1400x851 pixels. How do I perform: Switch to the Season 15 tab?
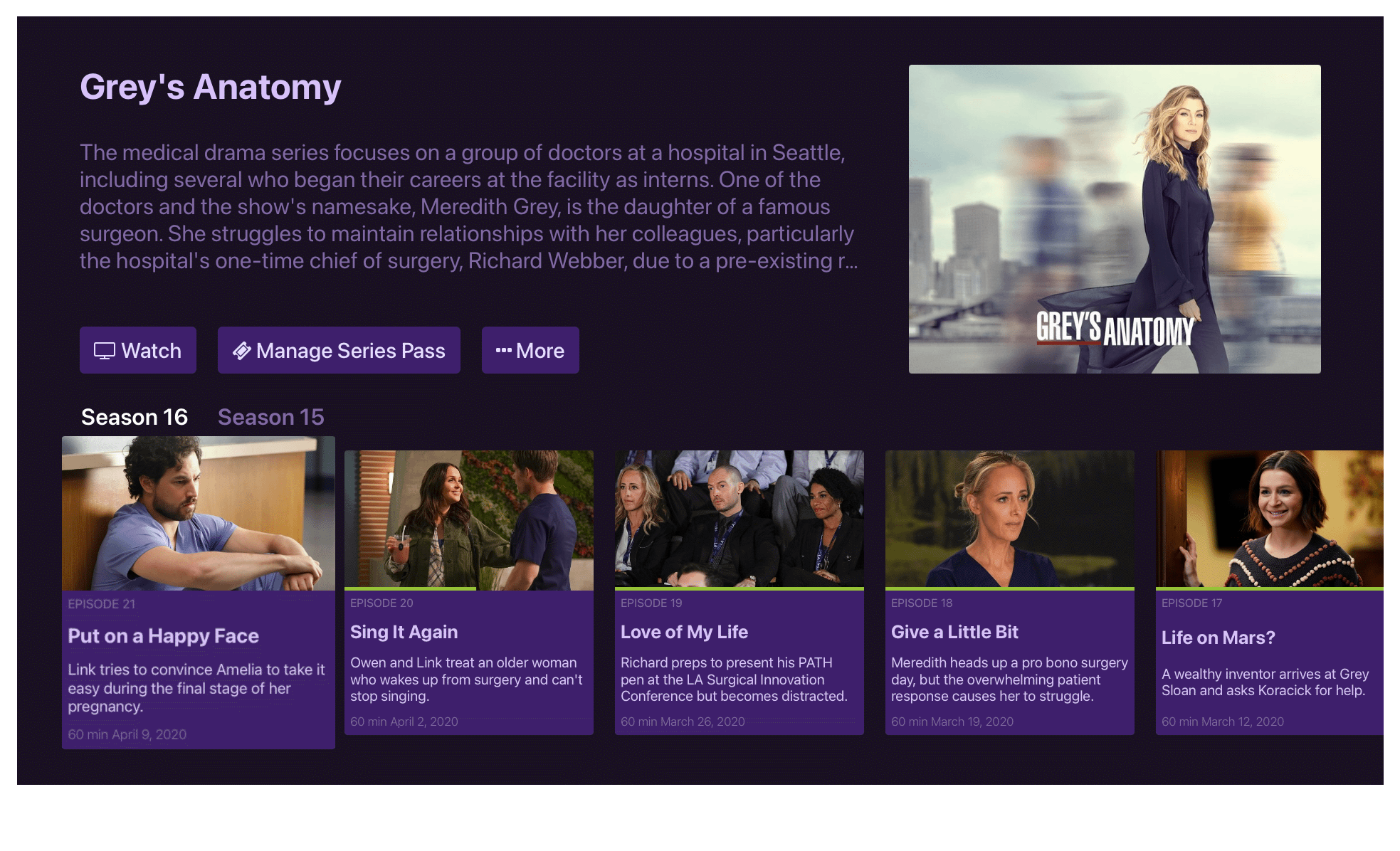point(271,417)
